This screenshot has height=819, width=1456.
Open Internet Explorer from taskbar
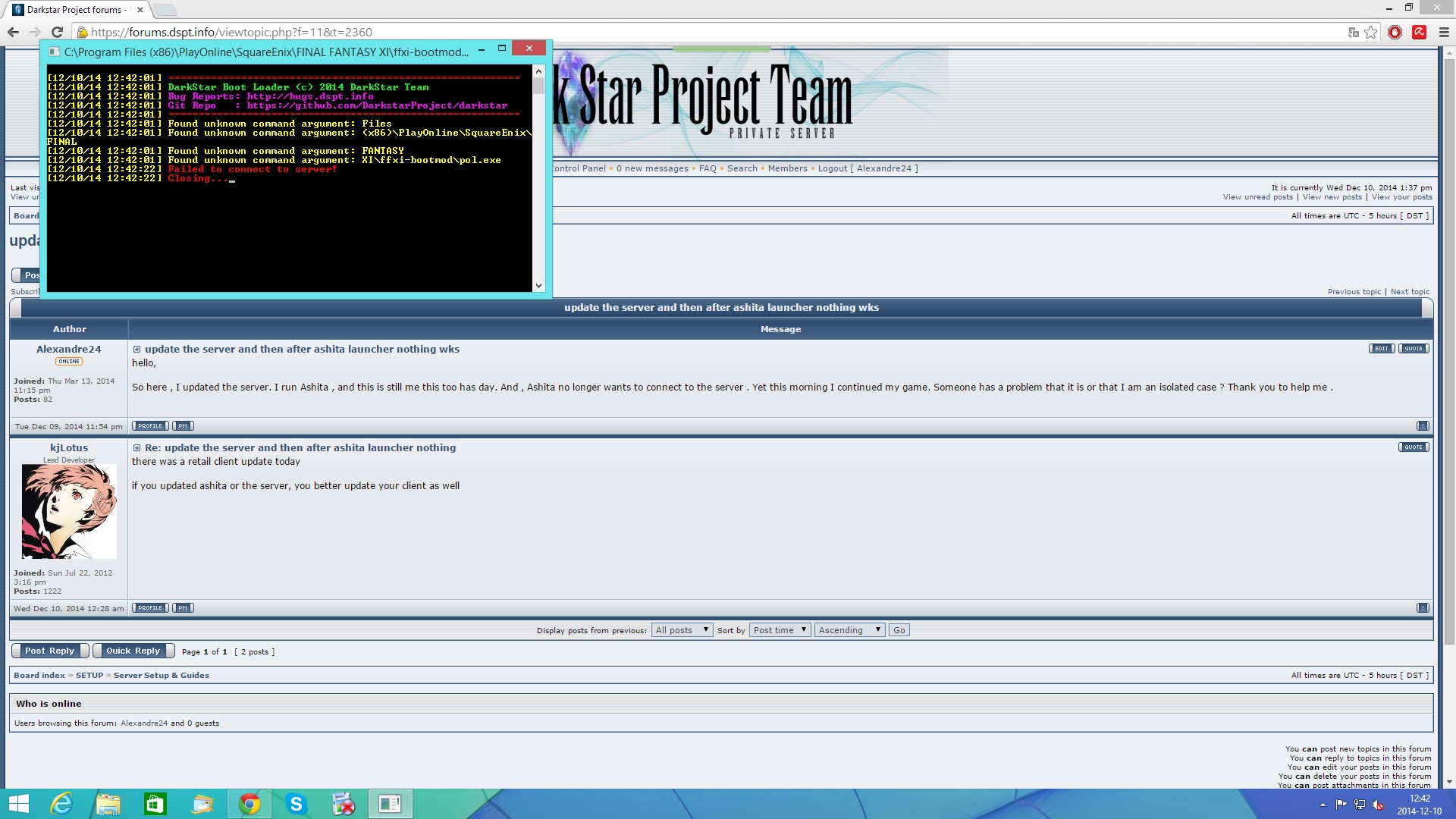click(x=61, y=804)
